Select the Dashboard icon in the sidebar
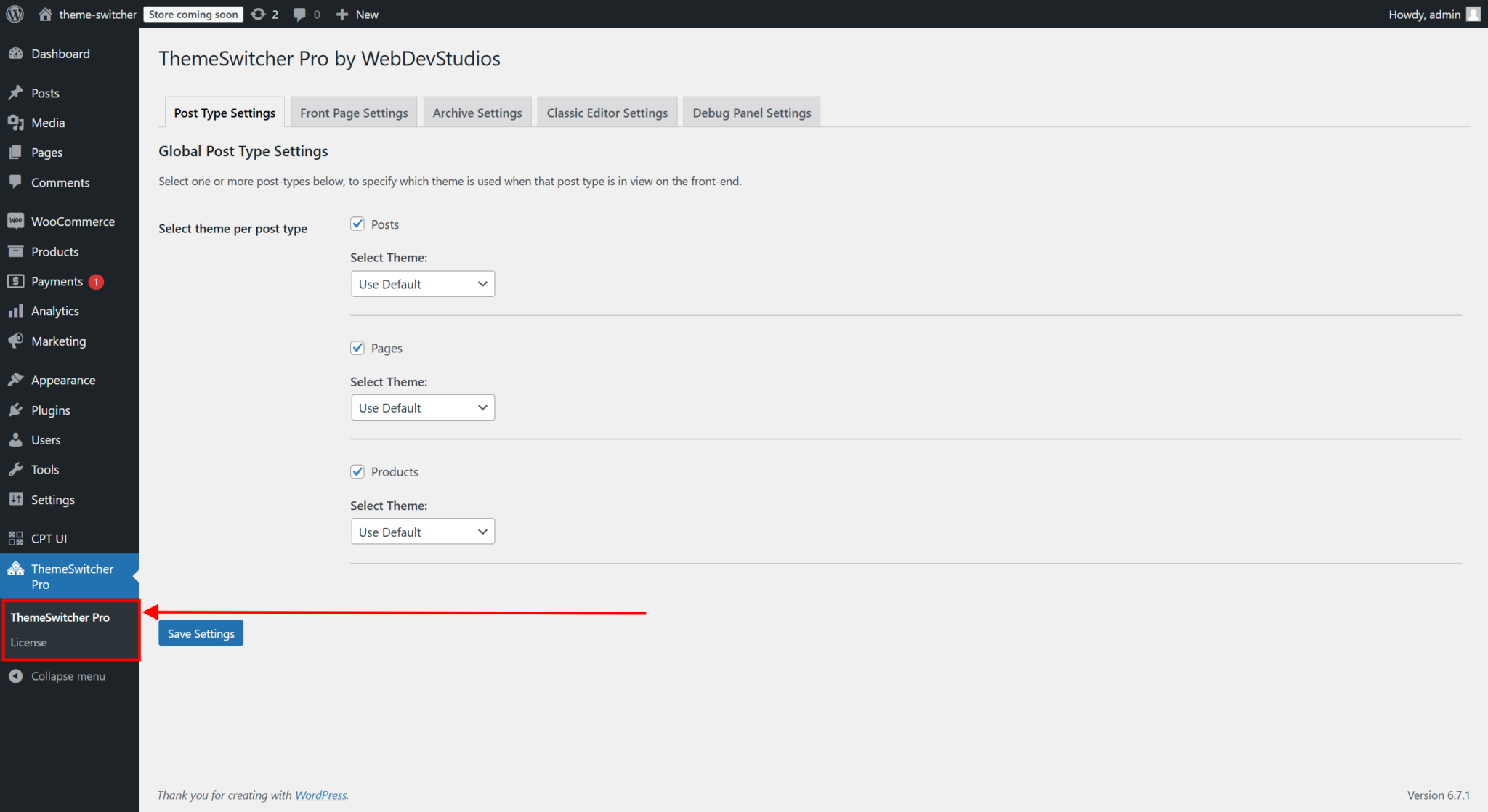 coord(16,53)
